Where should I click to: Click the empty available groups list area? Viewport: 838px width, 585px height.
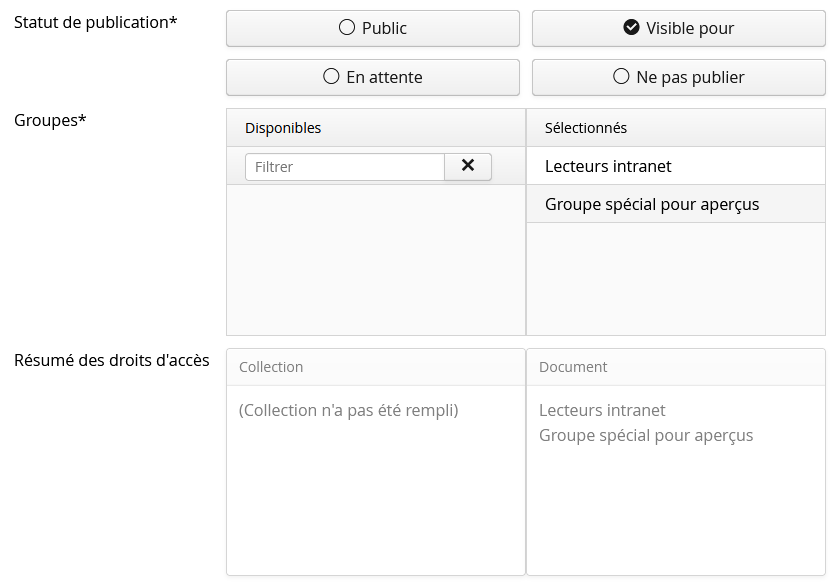pos(375,260)
